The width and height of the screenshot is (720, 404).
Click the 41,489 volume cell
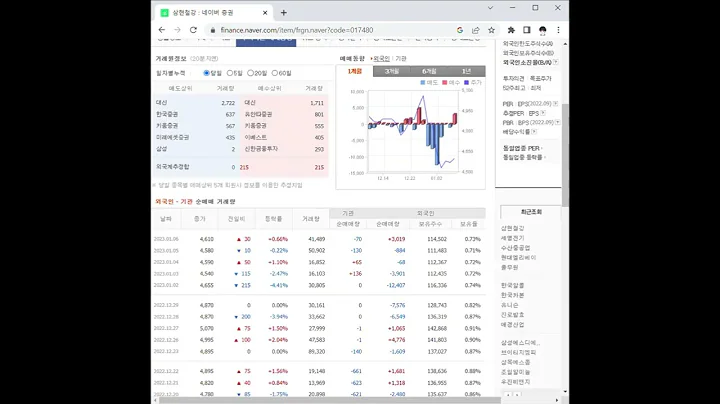click(x=316, y=239)
